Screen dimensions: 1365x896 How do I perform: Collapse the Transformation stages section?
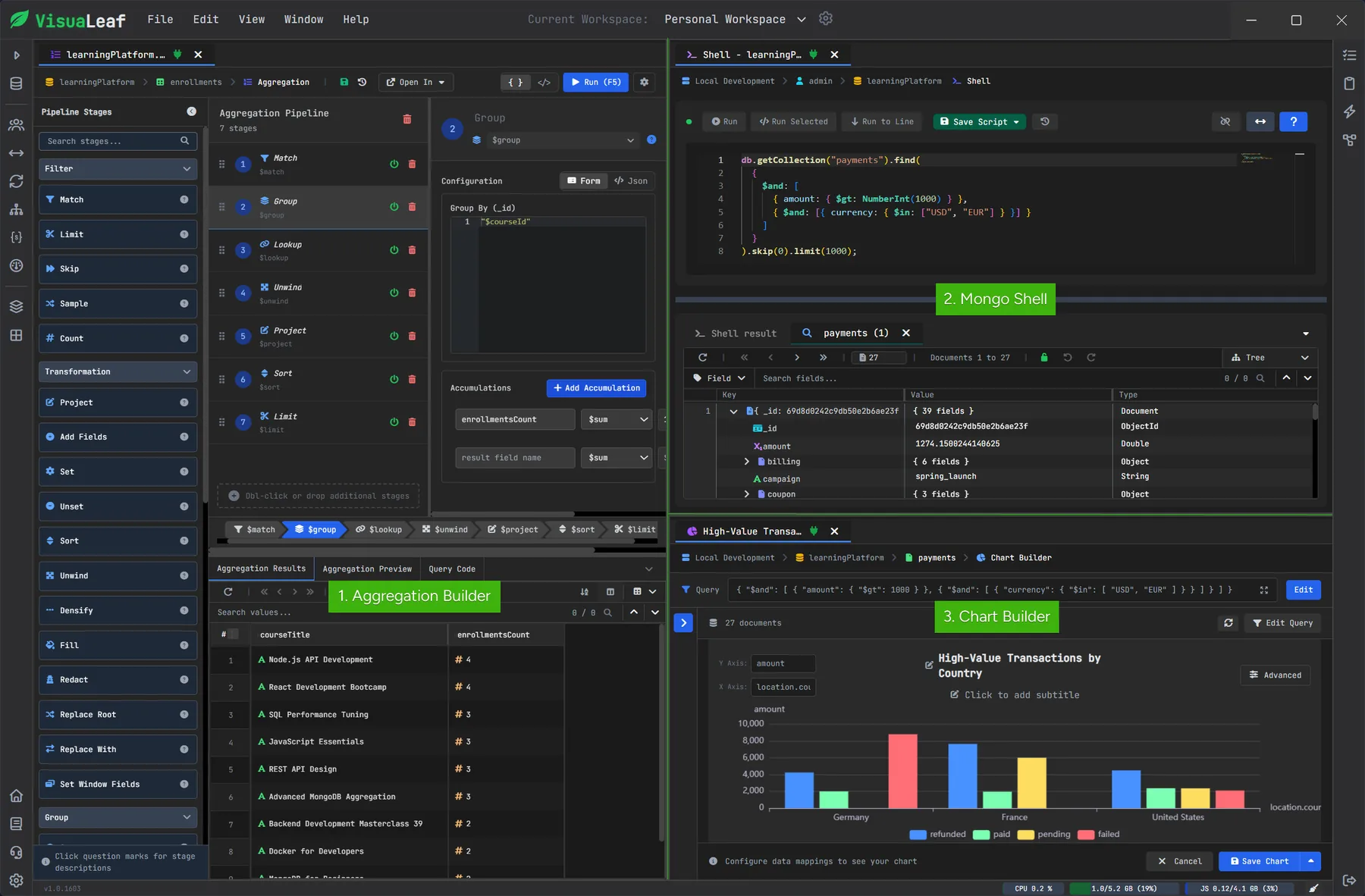[x=118, y=371]
